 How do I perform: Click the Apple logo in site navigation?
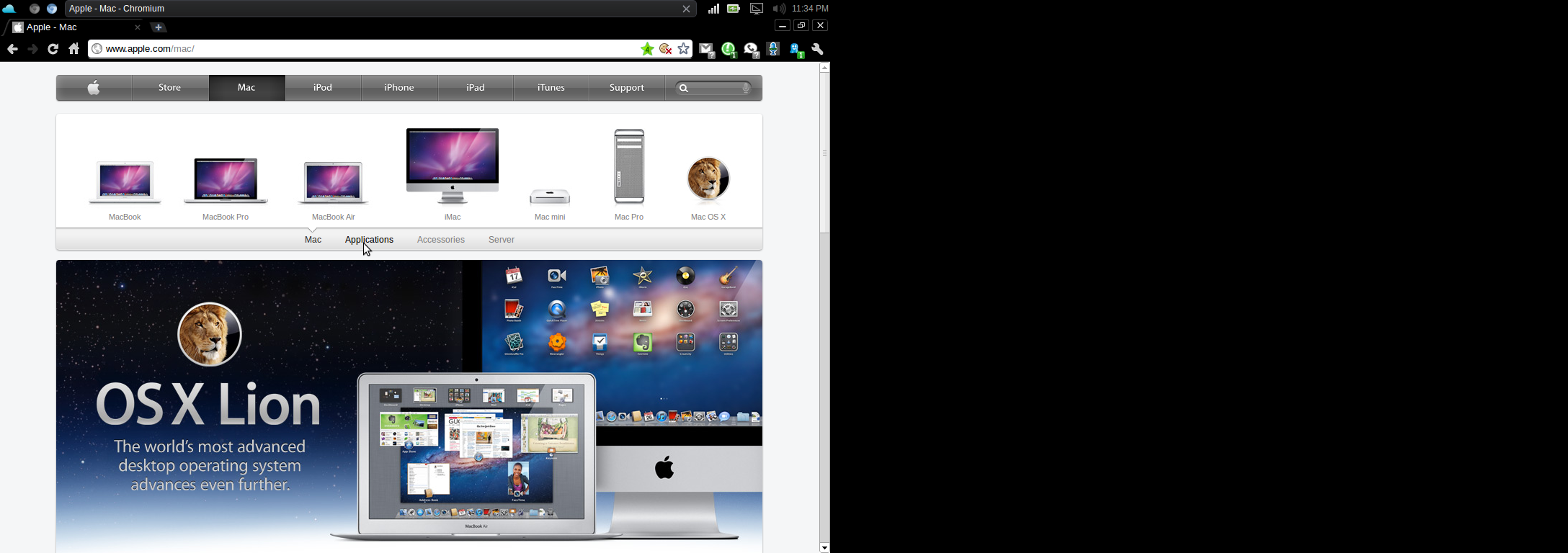point(94,88)
